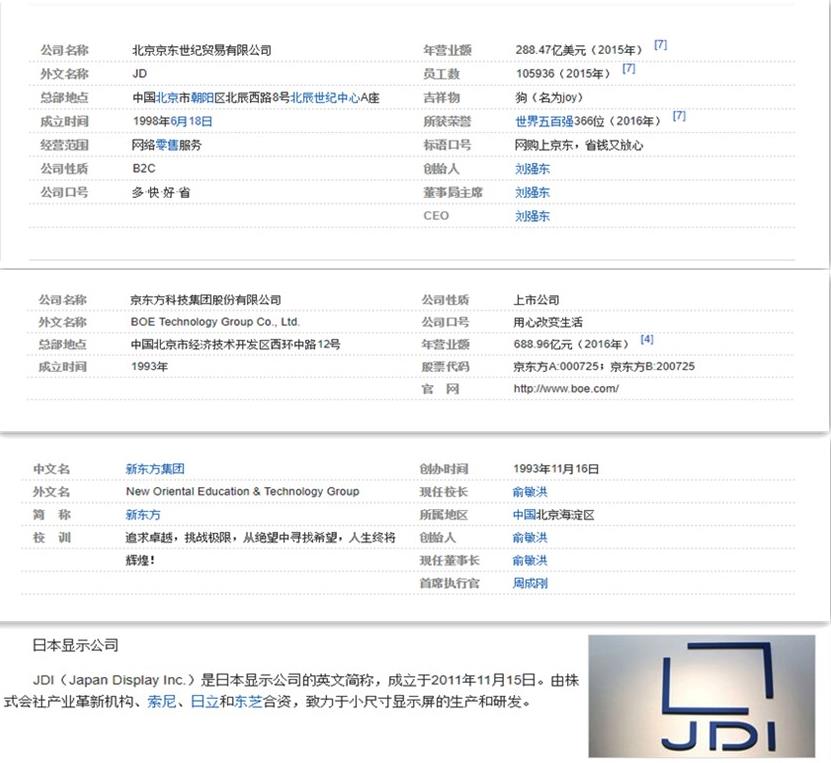Click the 总部地点 label in the JD table
The image size is (831, 763).
[x=64, y=97]
